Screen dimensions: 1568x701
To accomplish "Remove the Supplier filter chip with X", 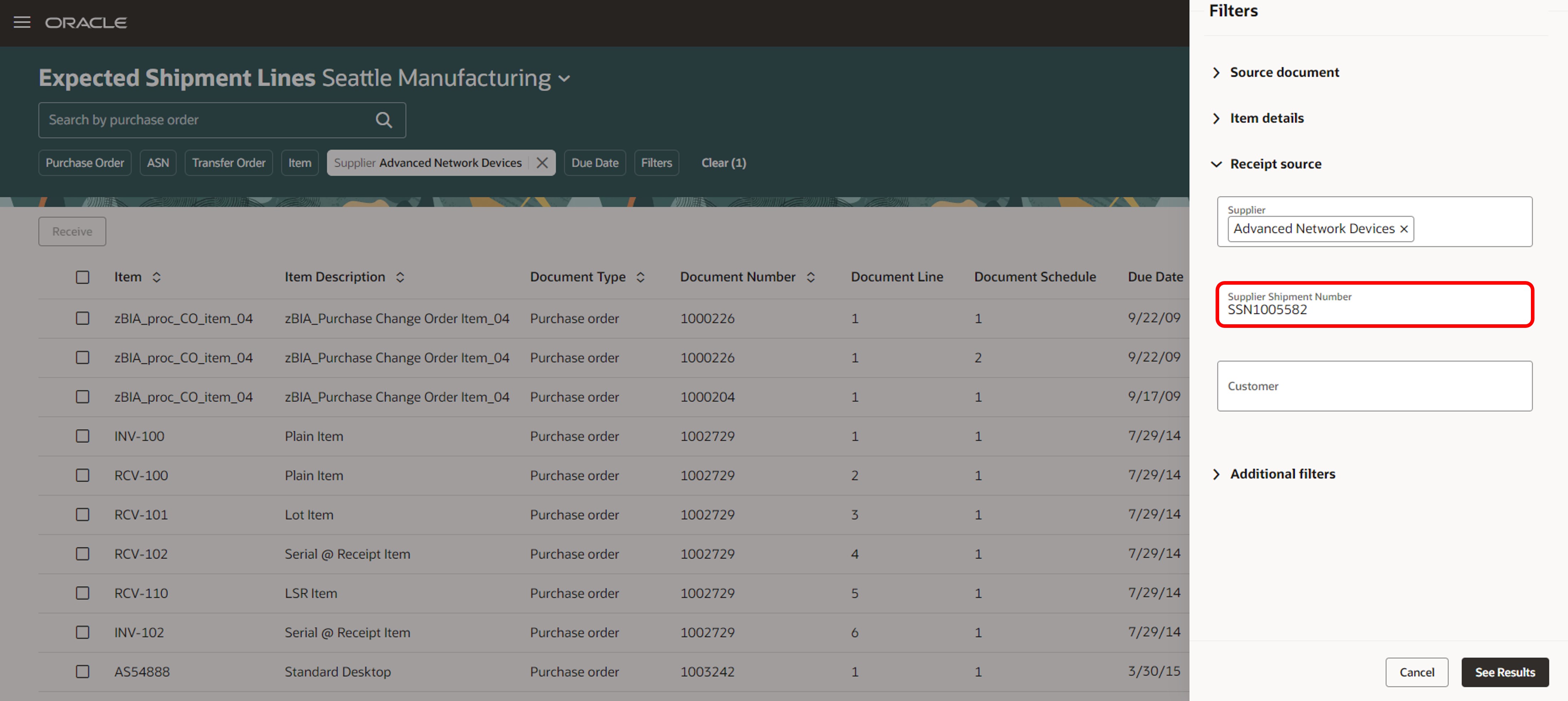I will point(542,163).
